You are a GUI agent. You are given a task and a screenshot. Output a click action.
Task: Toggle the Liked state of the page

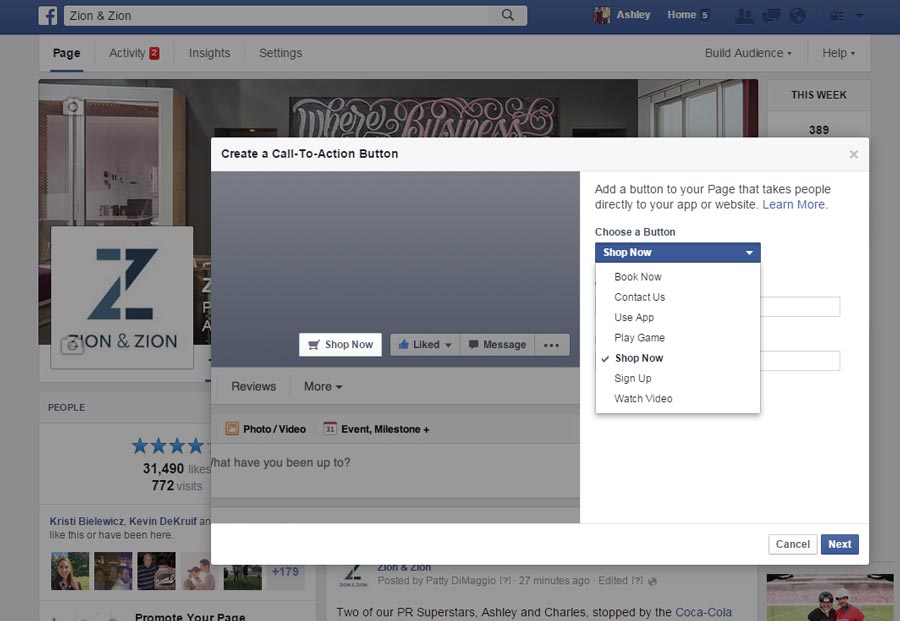[424, 344]
